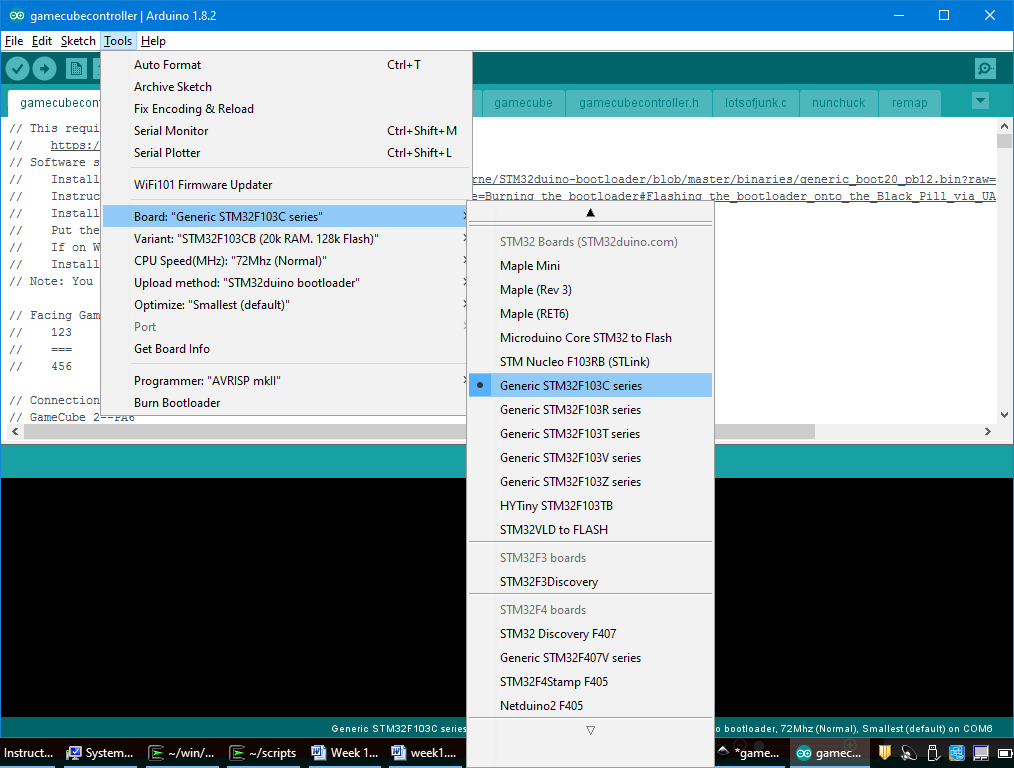The width and height of the screenshot is (1014, 768).
Task: Select Generic STM32F103C series board
Action: [x=590, y=385]
